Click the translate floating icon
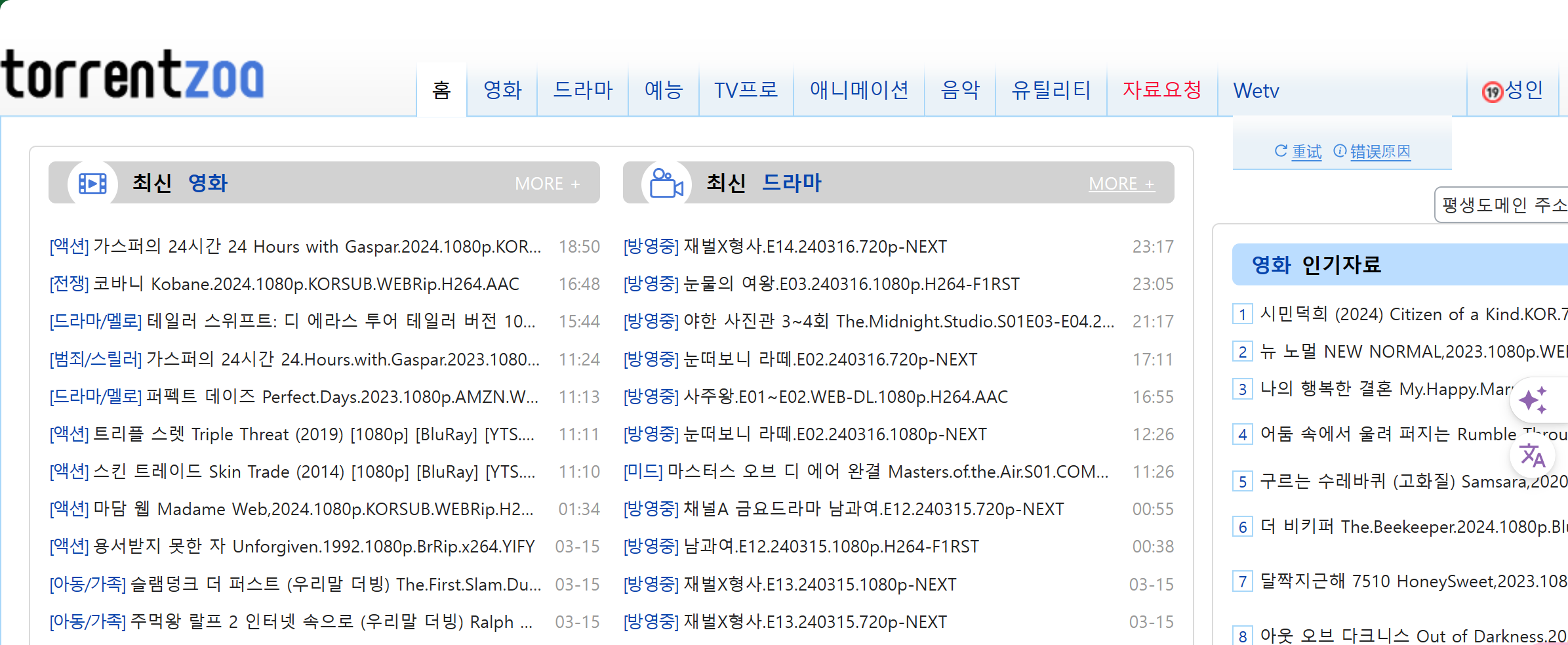Viewport: 1568px width, 645px height. 1533,455
